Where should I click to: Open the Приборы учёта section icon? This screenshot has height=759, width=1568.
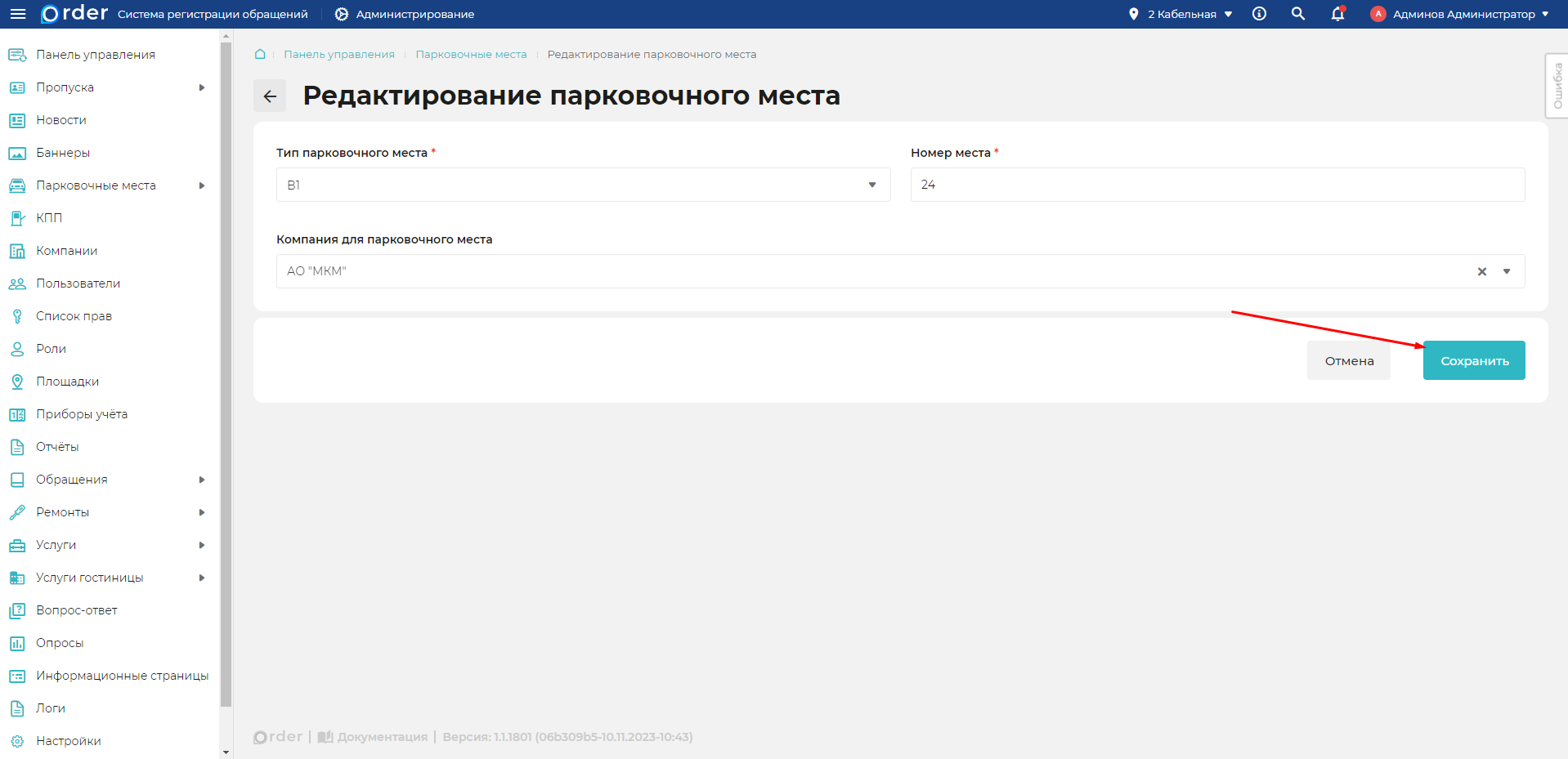[17, 413]
